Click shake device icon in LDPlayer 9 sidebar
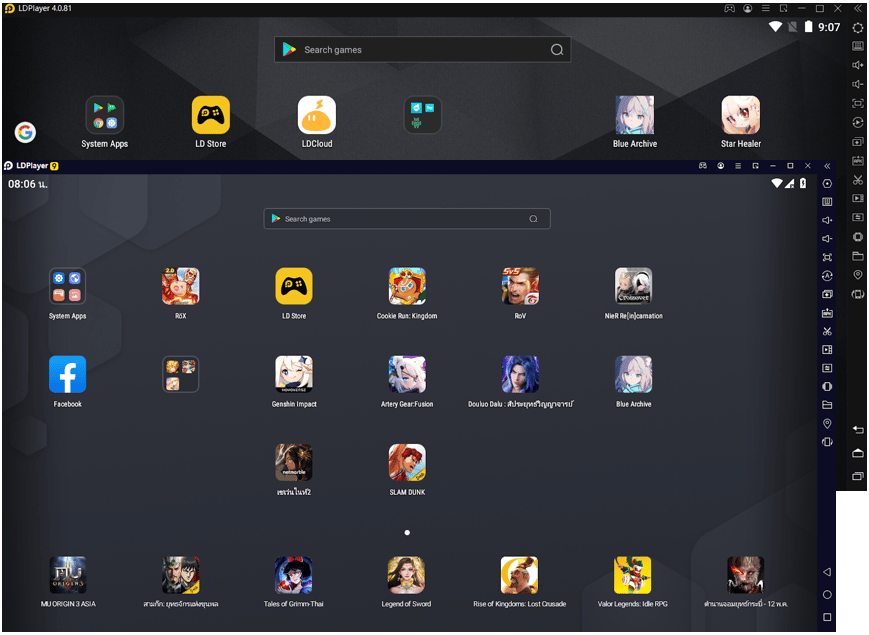Viewport: 869px width, 635px height. point(827,442)
